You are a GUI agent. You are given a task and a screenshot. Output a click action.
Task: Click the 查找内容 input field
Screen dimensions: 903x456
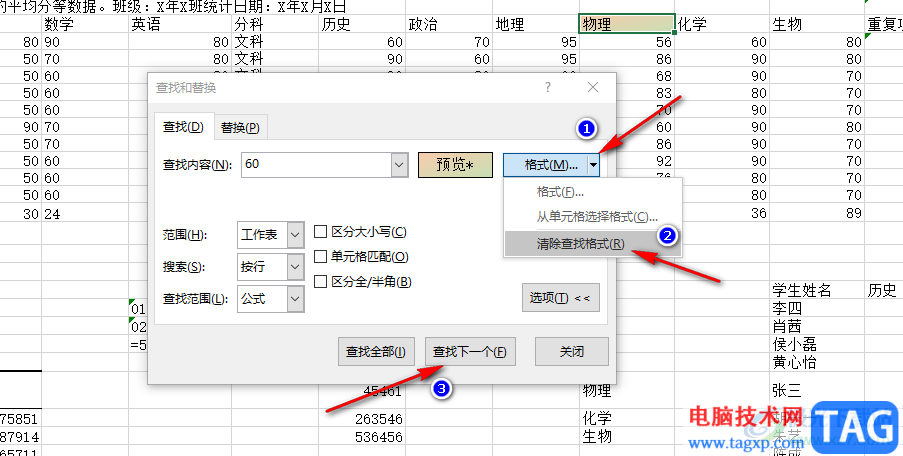tap(317, 165)
